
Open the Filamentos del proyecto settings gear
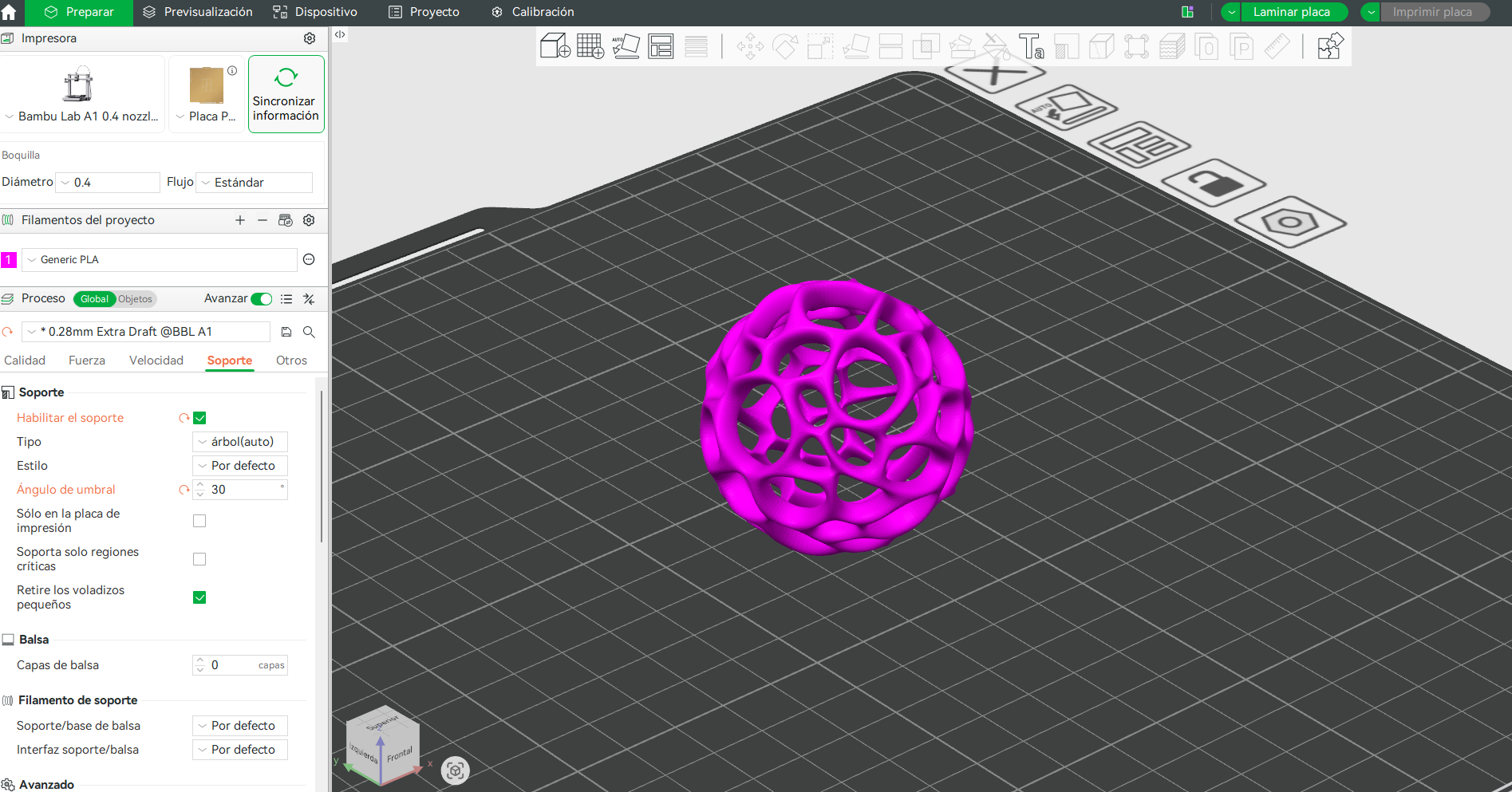coord(309,220)
